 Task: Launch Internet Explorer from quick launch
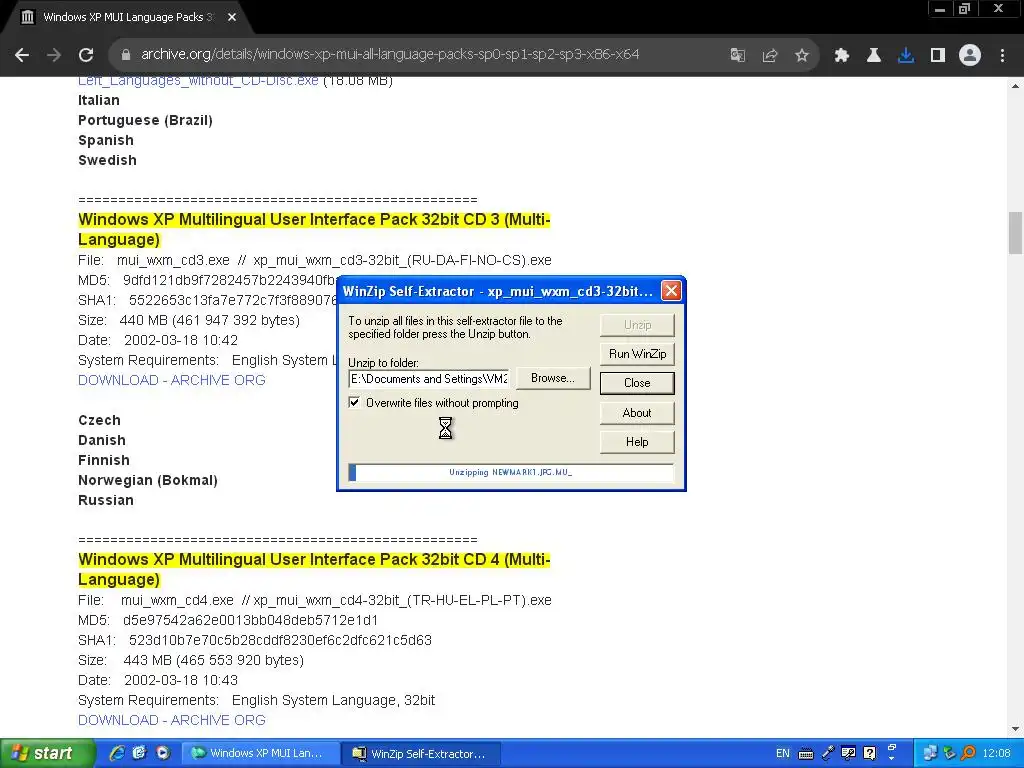click(x=117, y=753)
